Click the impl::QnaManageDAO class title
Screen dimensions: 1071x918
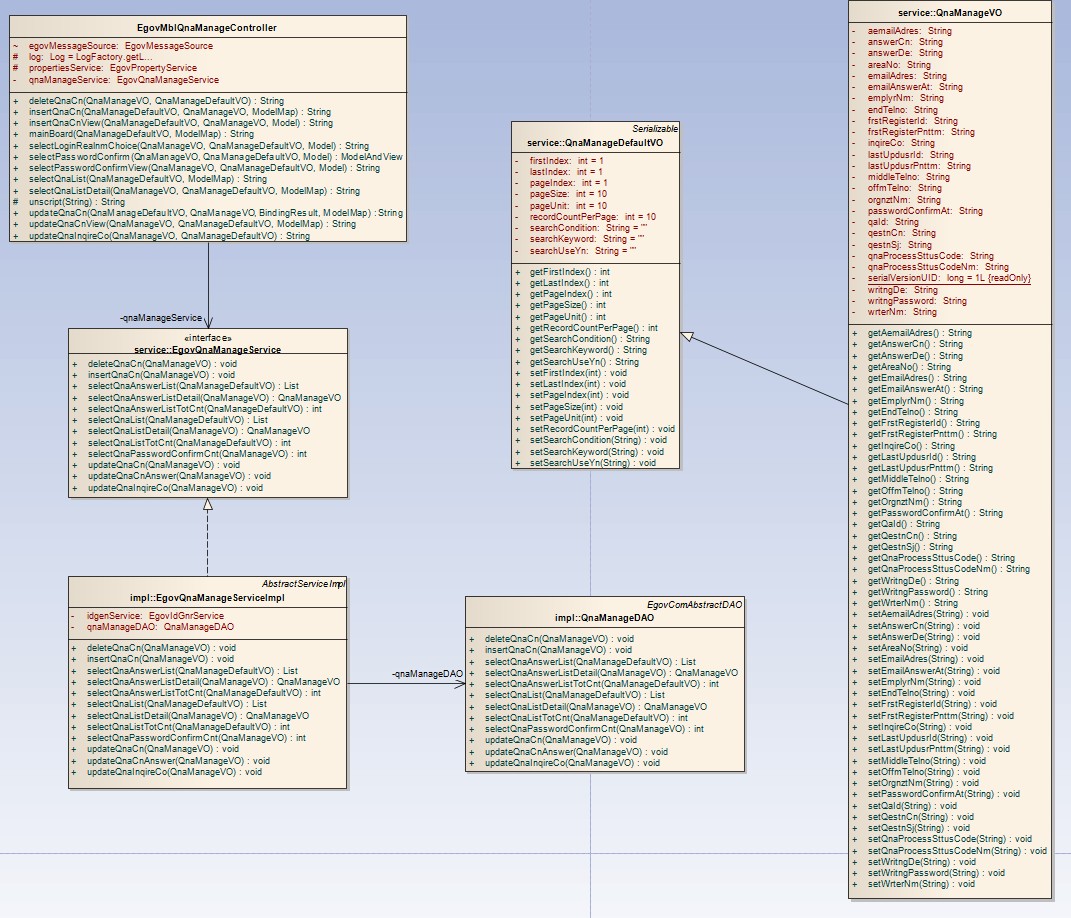click(x=605, y=618)
